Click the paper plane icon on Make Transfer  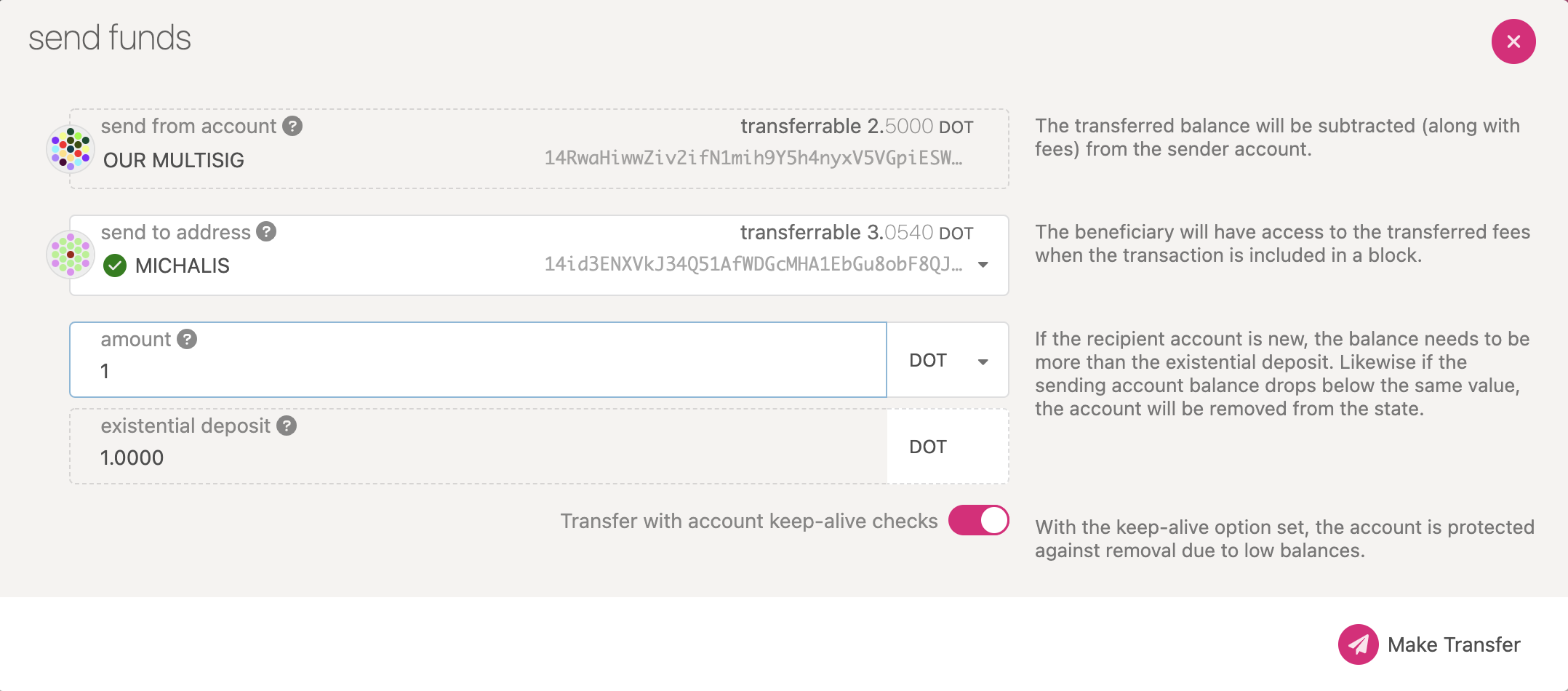click(1359, 644)
